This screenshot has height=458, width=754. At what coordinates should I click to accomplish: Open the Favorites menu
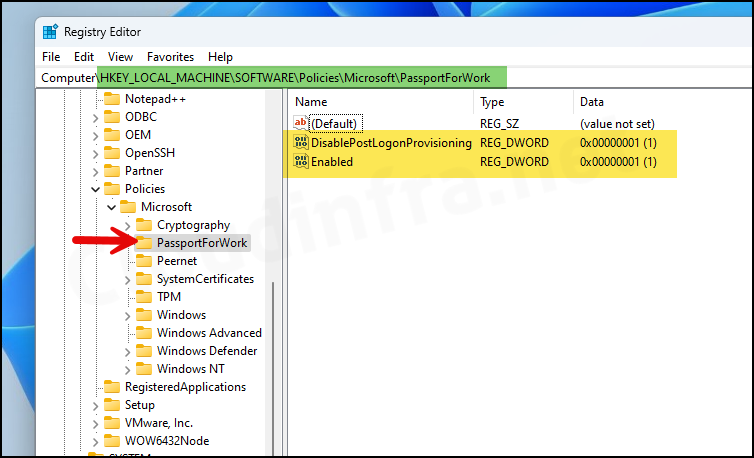pos(170,57)
